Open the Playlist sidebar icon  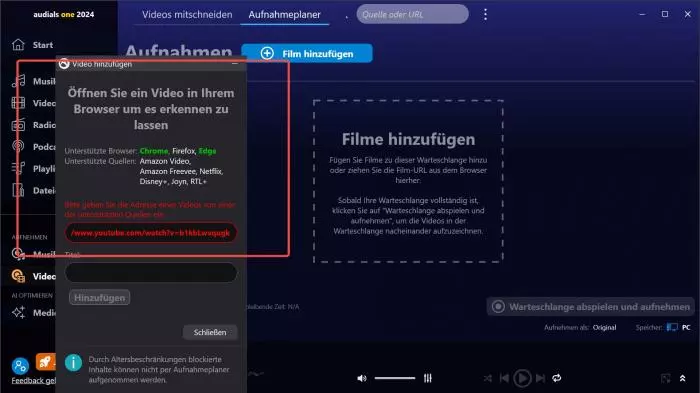point(18,168)
